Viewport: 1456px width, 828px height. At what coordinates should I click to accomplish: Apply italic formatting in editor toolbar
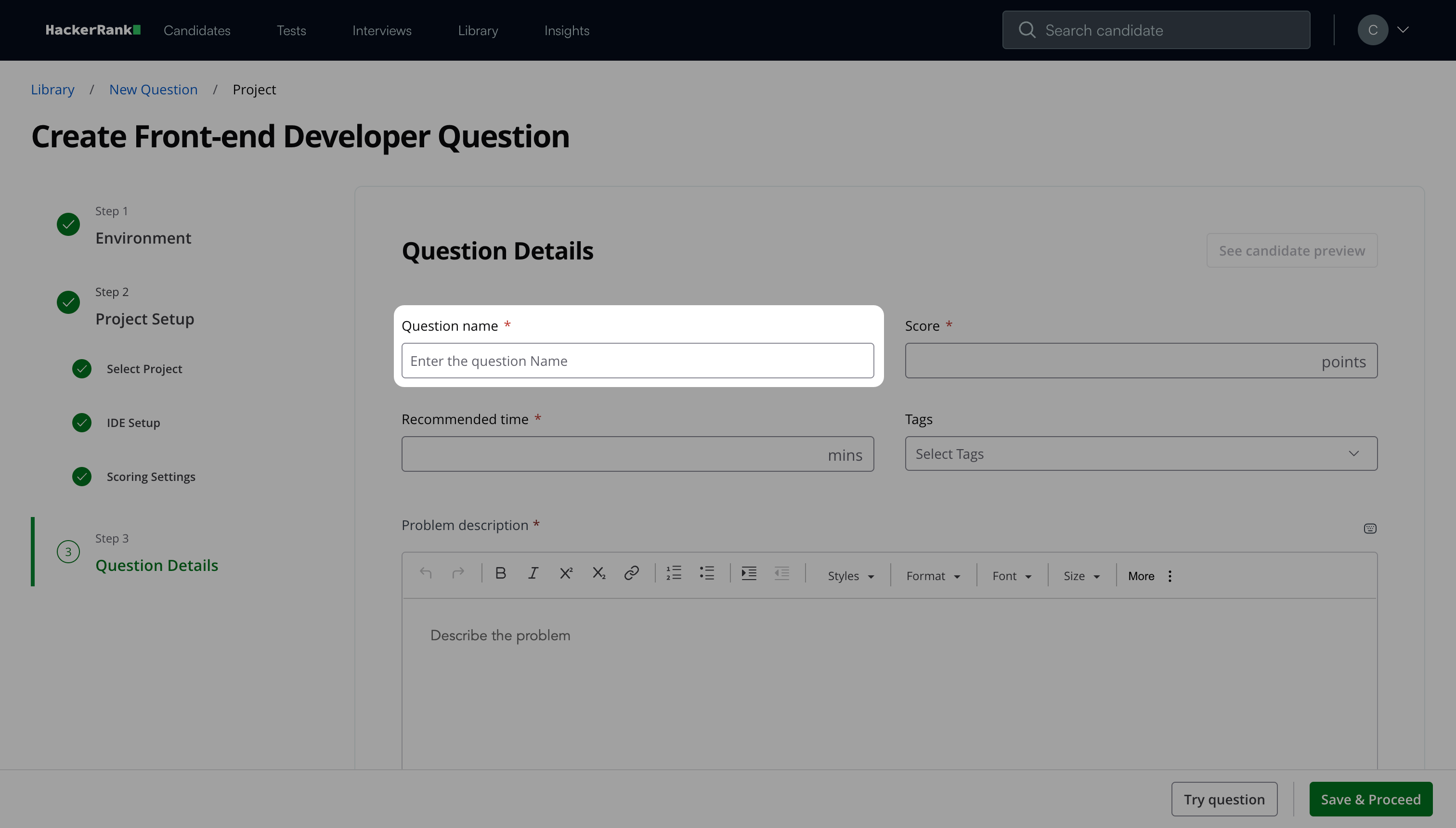pyautogui.click(x=533, y=573)
